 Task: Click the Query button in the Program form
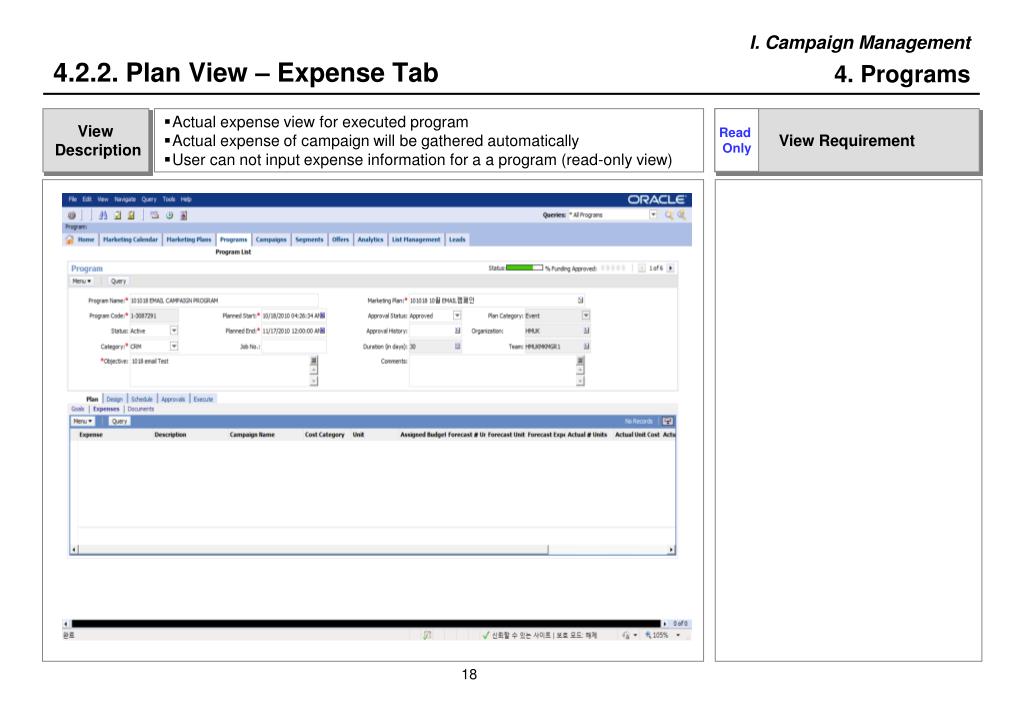coord(118,281)
